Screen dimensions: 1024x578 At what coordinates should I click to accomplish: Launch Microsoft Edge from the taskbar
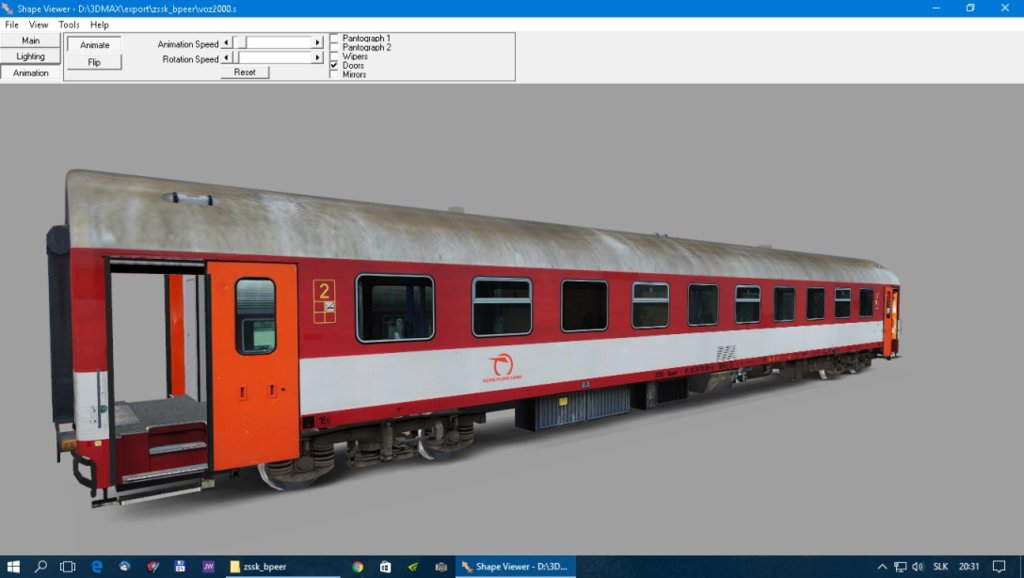[97, 566]
